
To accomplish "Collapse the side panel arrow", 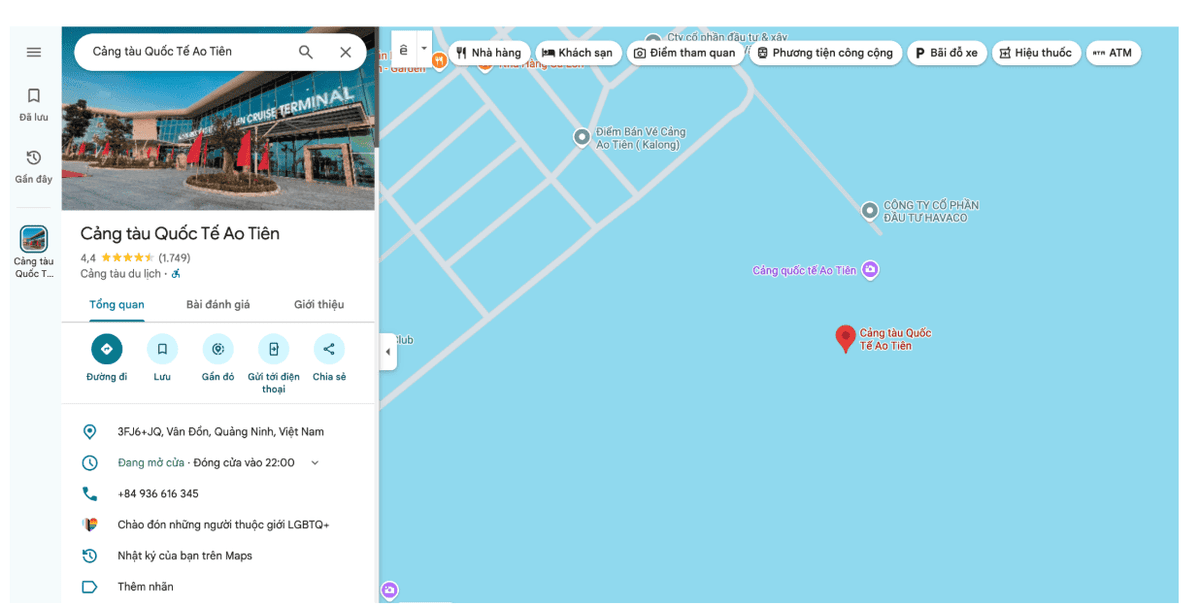I will [x=388, y=352].
